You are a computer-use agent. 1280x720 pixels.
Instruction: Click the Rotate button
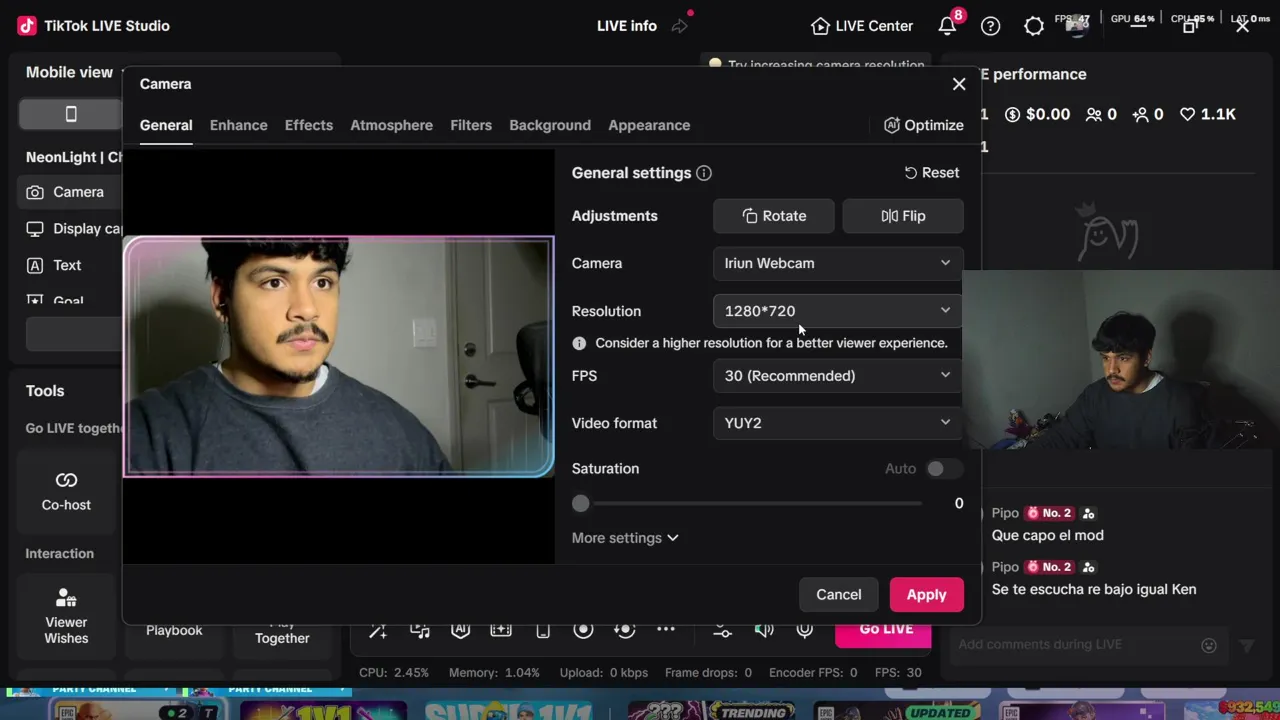(x=774, y=216)
